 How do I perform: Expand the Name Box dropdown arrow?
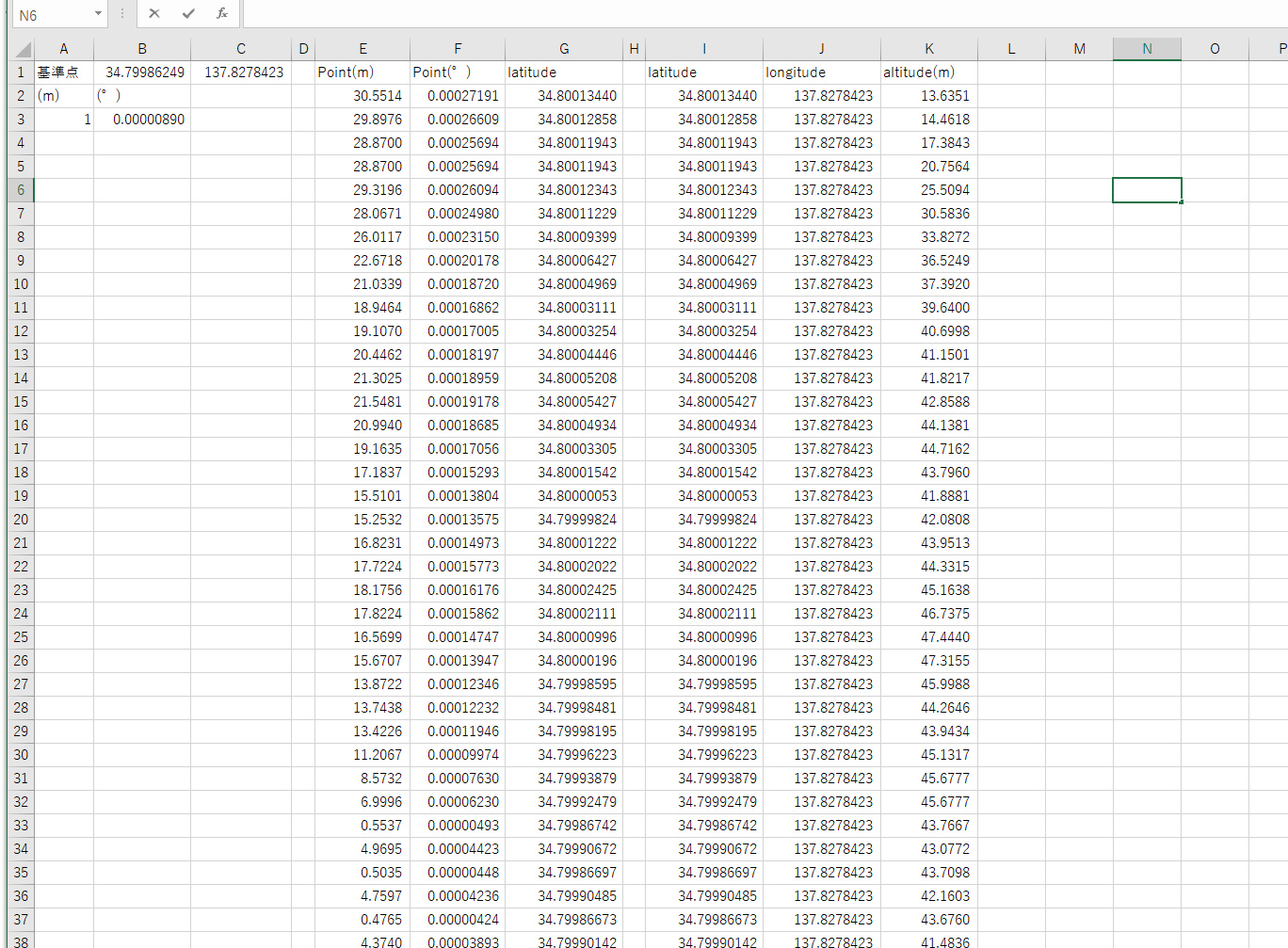tap(98, 14)
